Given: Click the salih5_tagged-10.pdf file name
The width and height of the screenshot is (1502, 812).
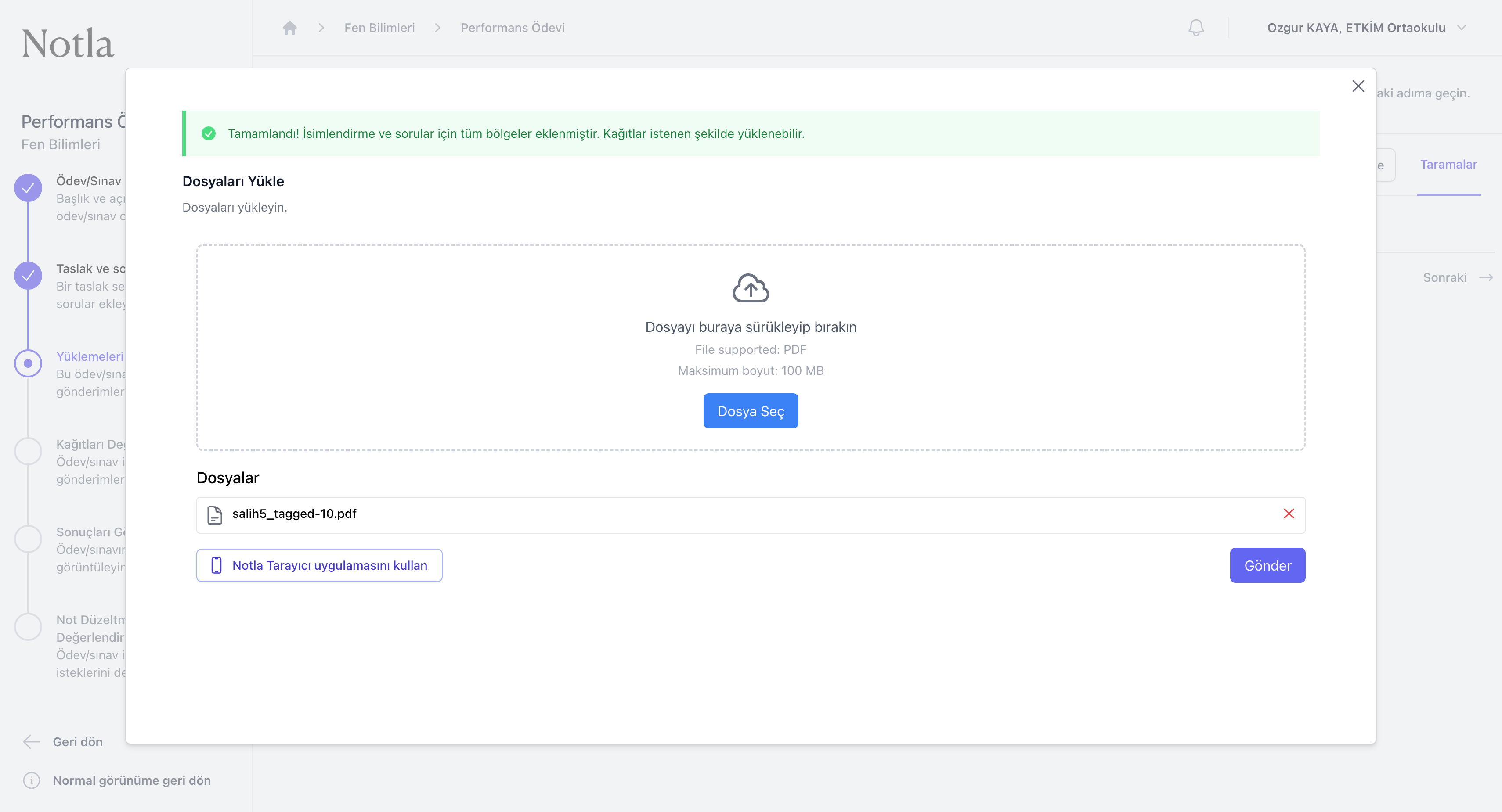Looking at the screenshot, I should [294, 514].
